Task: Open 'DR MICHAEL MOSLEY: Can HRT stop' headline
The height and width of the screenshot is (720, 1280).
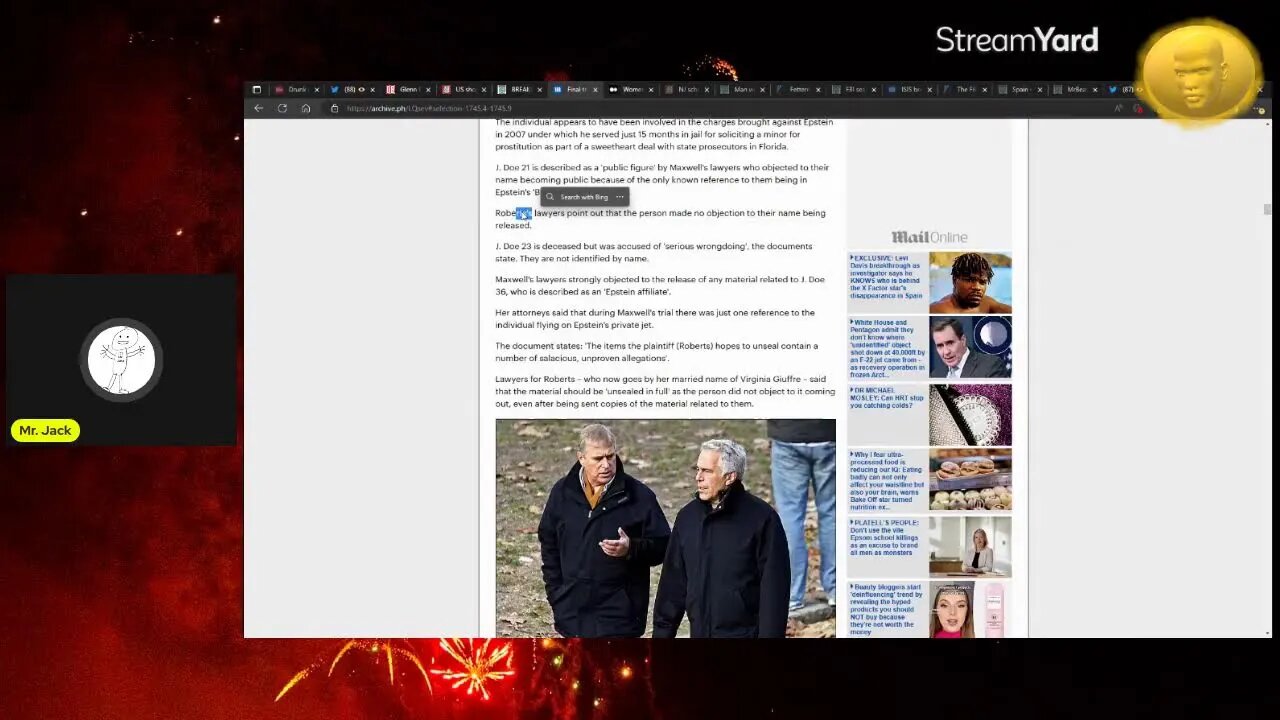Action: tap(887, 399)
